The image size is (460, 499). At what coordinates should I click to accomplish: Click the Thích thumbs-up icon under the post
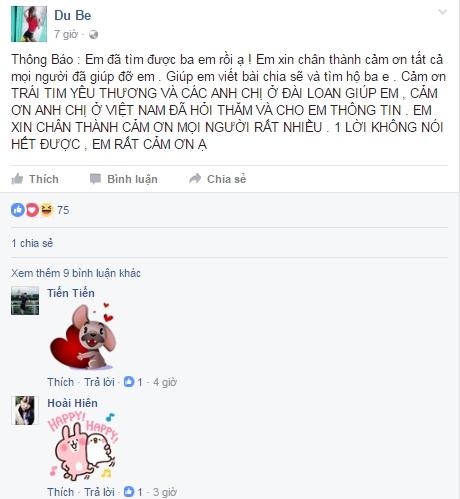click(x=17, y=179)
